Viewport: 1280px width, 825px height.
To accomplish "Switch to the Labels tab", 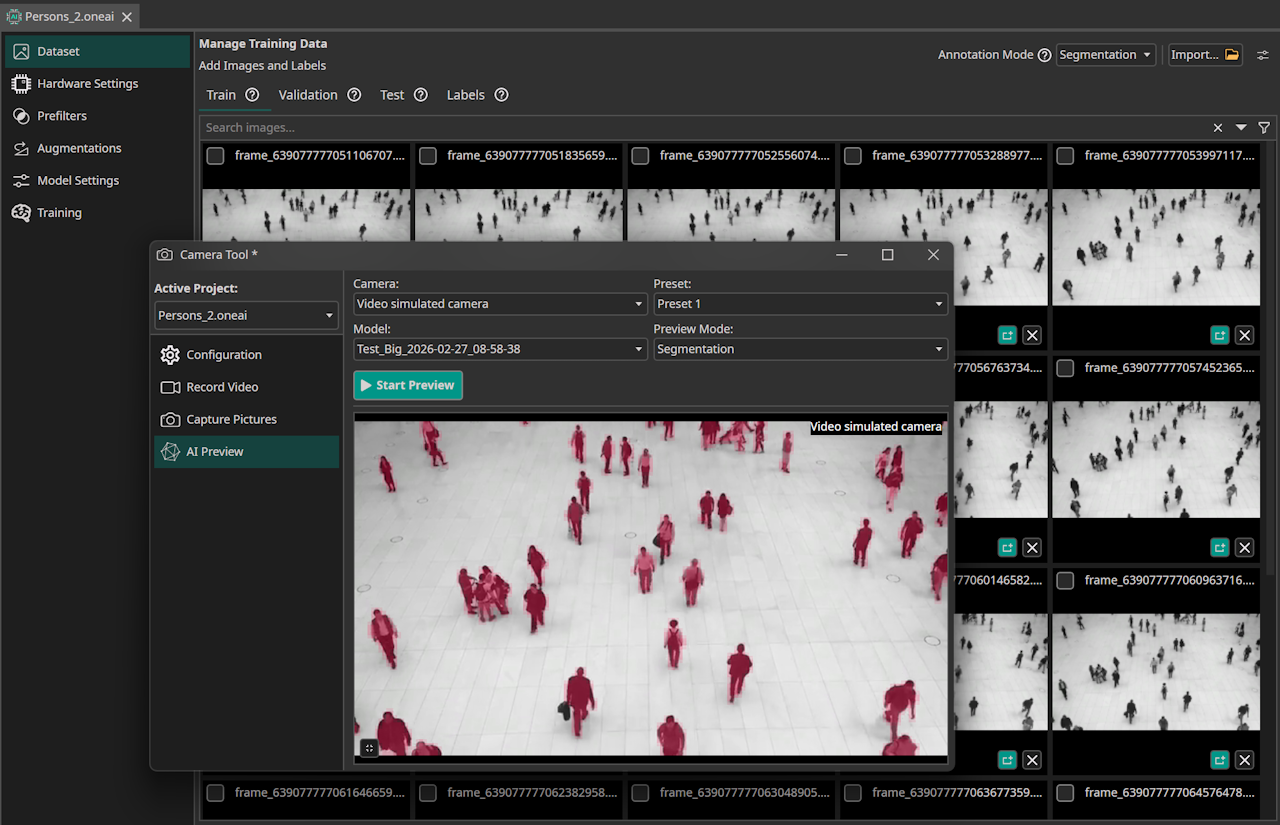I will pyautogui.click(x=465, y=95).
